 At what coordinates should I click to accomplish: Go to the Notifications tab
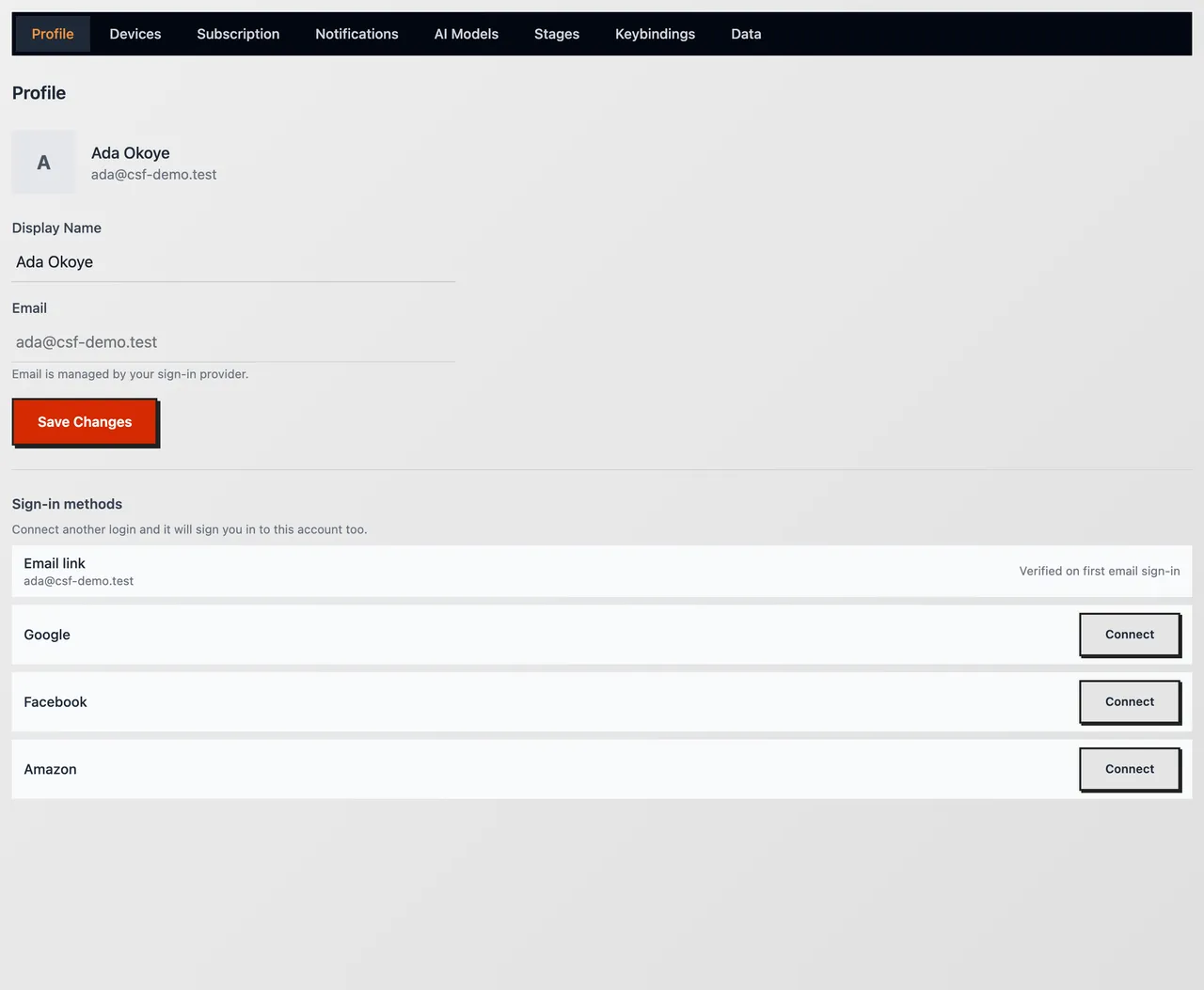click(x=356, y=34)
